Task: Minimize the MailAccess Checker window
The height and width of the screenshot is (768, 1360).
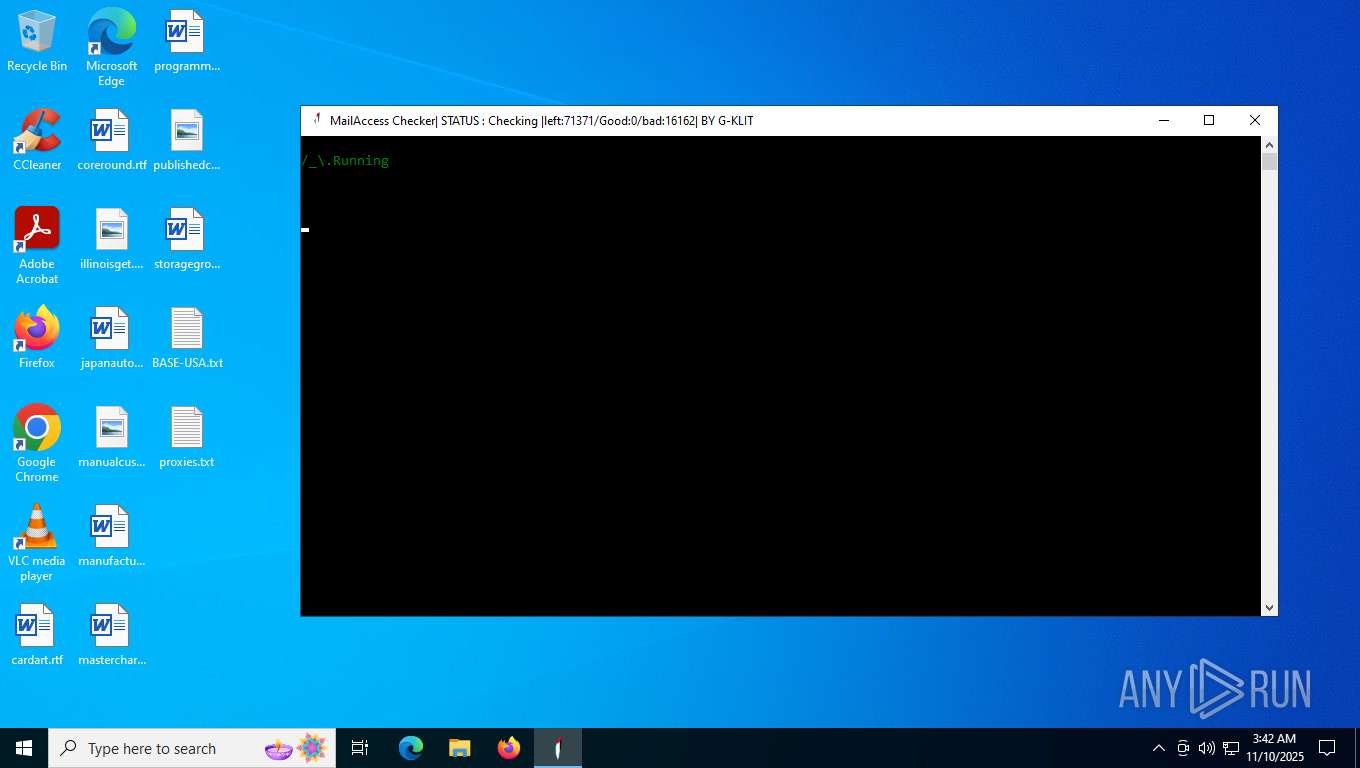Action: point(1164,120)
